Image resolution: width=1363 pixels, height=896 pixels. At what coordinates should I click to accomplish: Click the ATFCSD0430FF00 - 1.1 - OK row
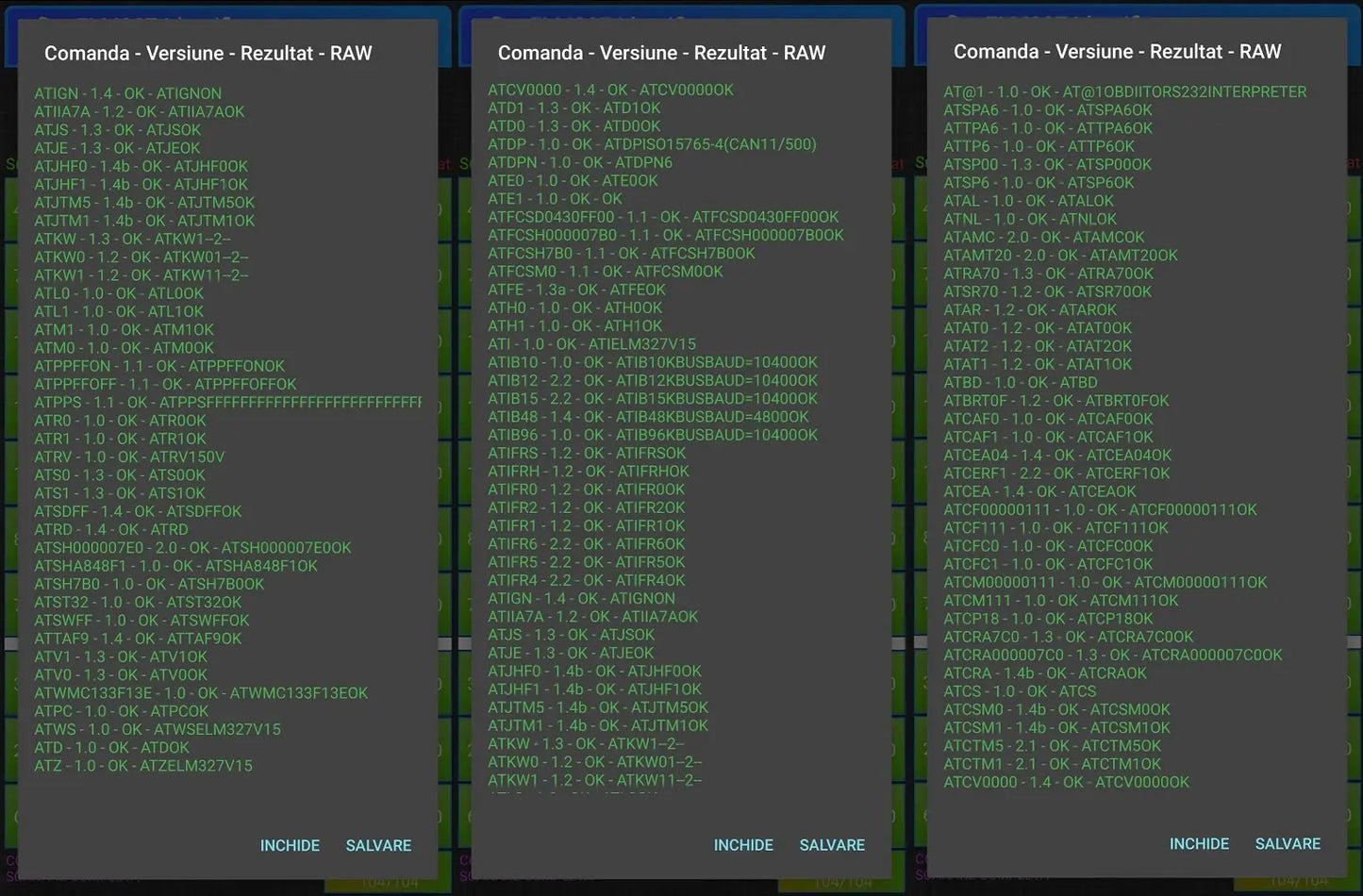pos(663,217)
